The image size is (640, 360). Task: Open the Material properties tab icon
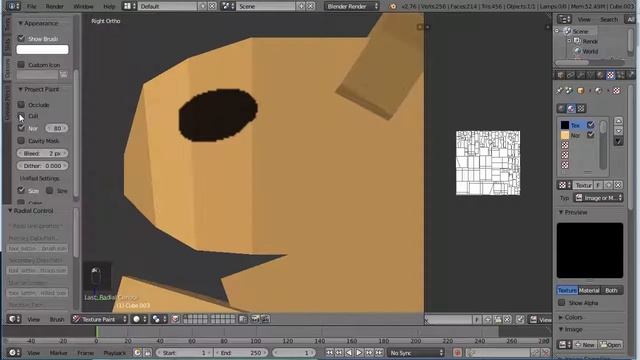click(x=600, y=75)
